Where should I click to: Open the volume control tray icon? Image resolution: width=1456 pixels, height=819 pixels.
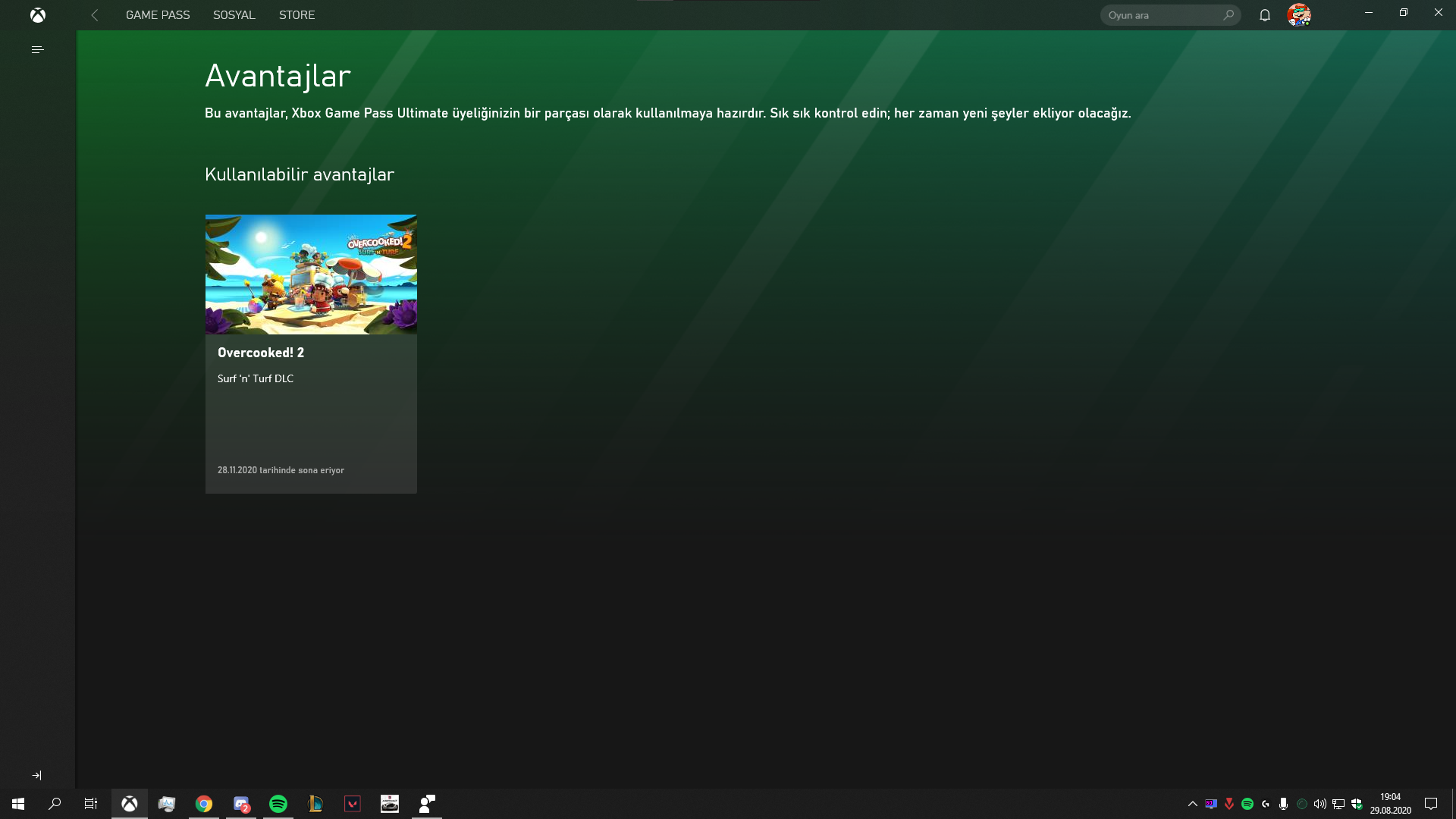click(1320, 804)
